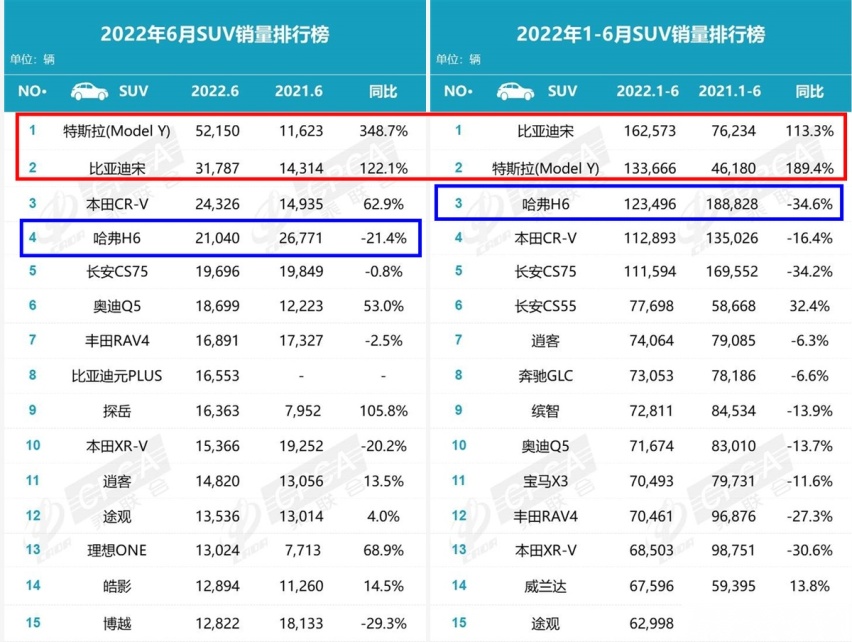Click 皓影 row name
The width and height of the screenshot is (852, 642).
tap(117, 586)
